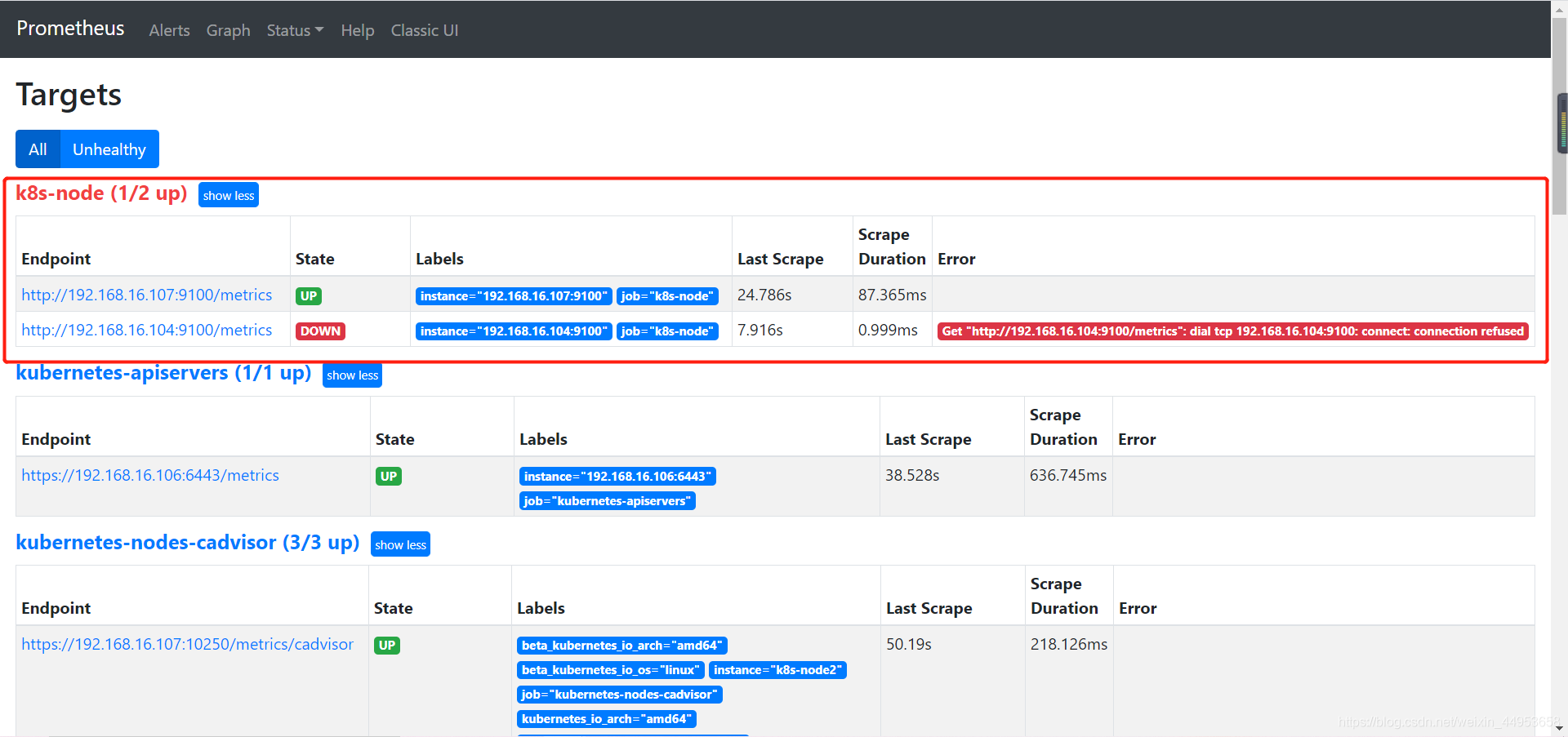
Task: Click the UP state badge for 192.168.16.107:9100
Action: 308,296
